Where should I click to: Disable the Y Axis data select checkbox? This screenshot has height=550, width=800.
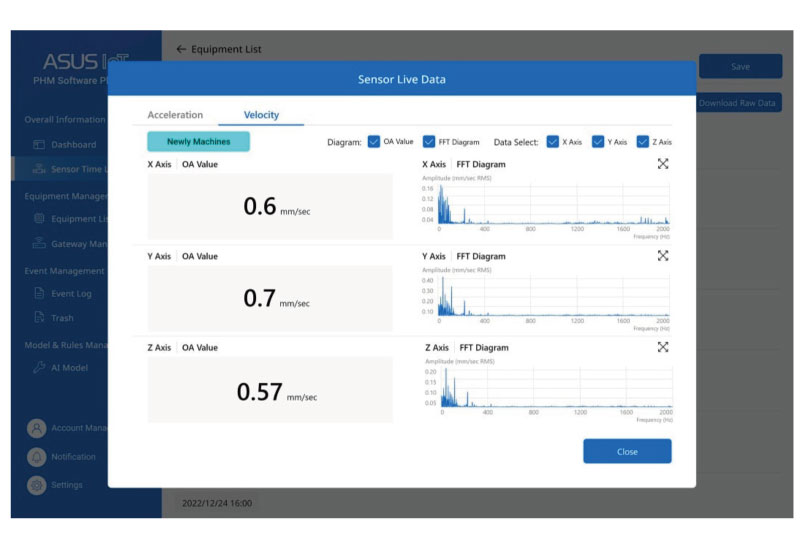598,142
